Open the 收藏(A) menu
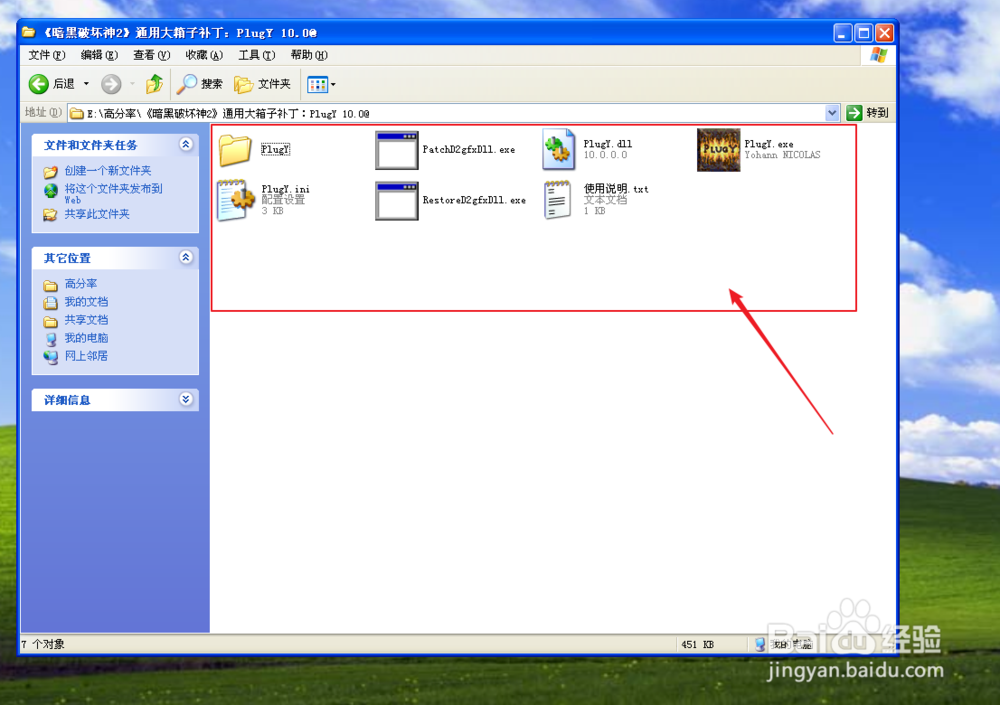Image resolution: width=1000 pixels, height=705 pixels. [203, 55]
